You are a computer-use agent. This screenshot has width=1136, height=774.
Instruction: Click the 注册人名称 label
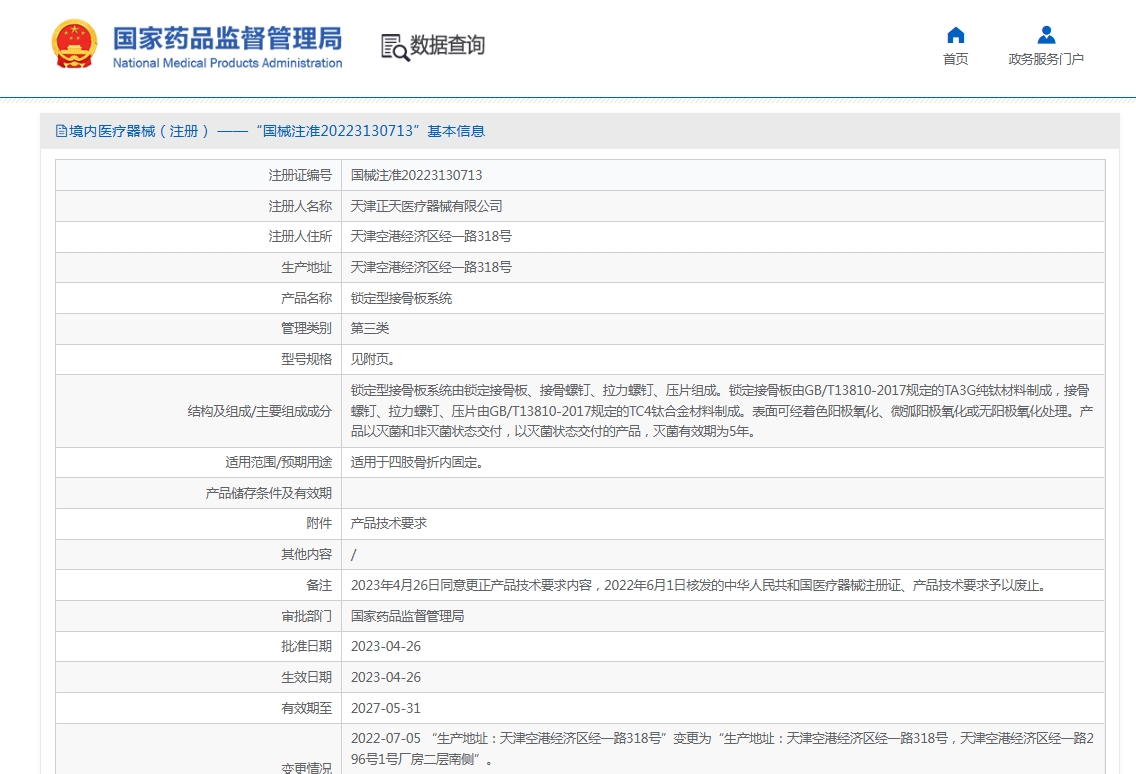[x=300, y=207]
